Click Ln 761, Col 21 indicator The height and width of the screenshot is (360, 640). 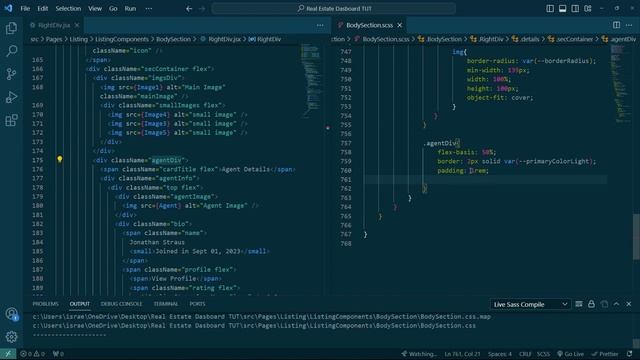tap(462, 354)
